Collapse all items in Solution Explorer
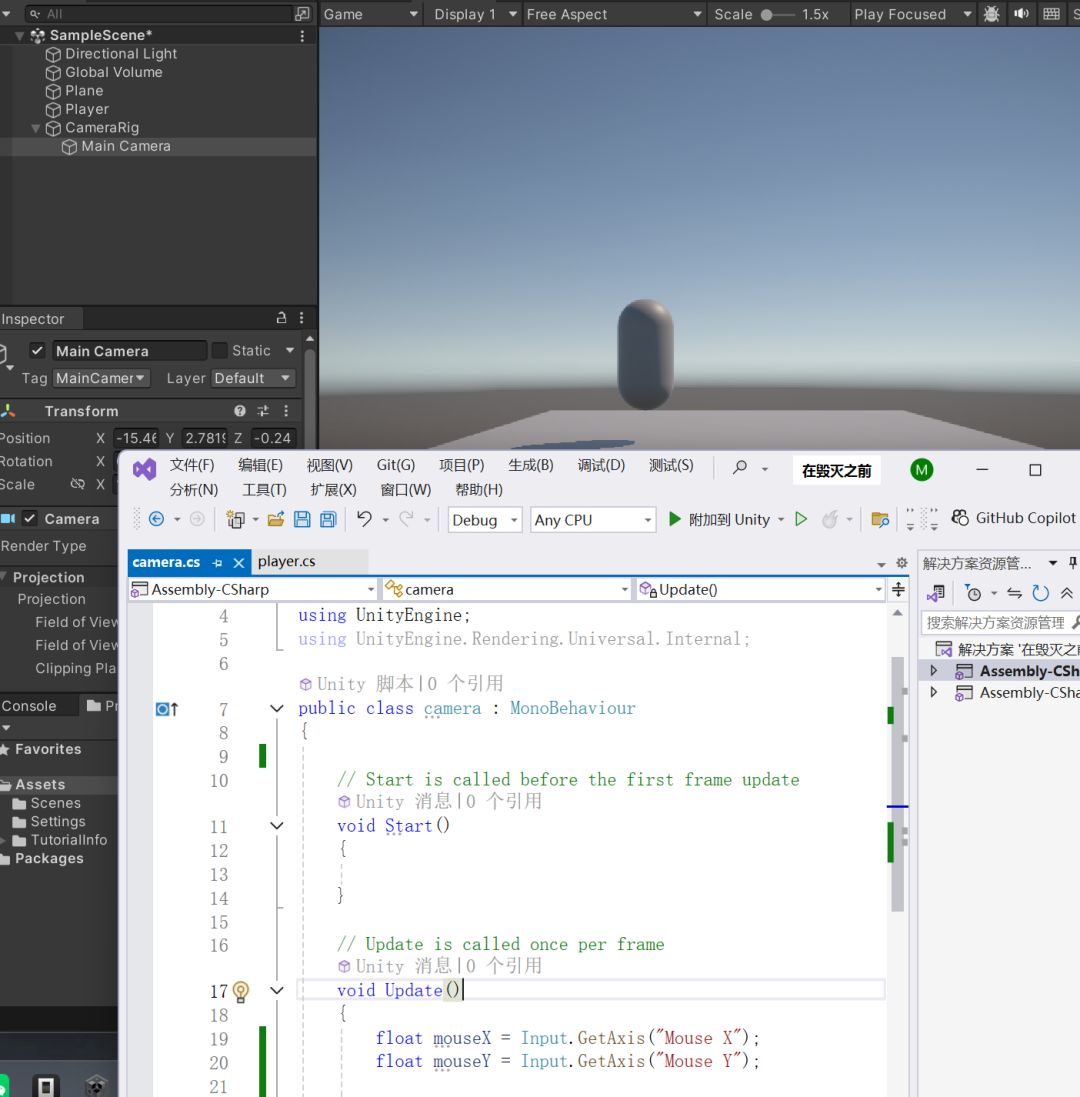The image size is (1080, 1097). pos(1066,593)
